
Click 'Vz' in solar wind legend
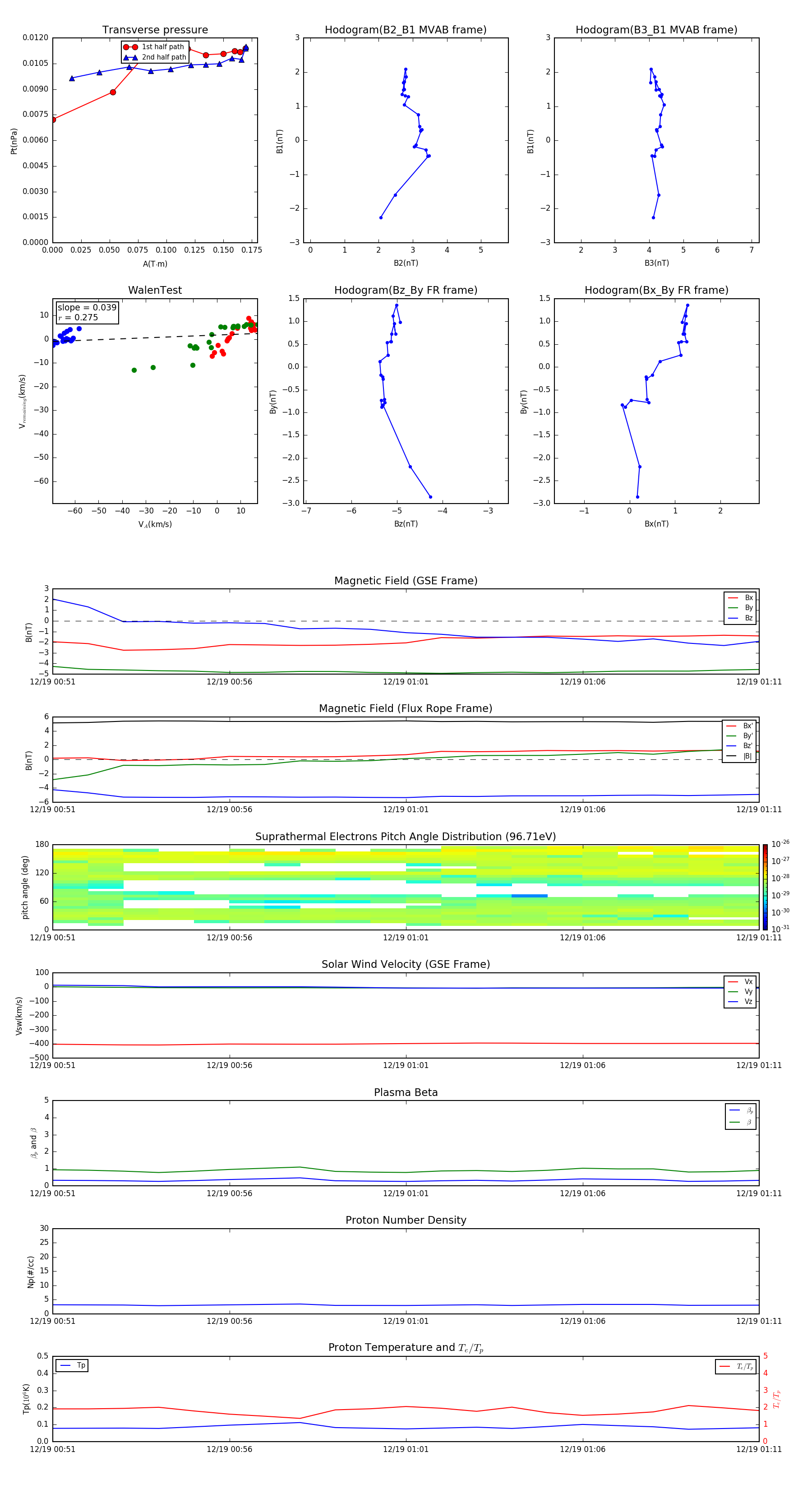click(x=741, y=1002)
